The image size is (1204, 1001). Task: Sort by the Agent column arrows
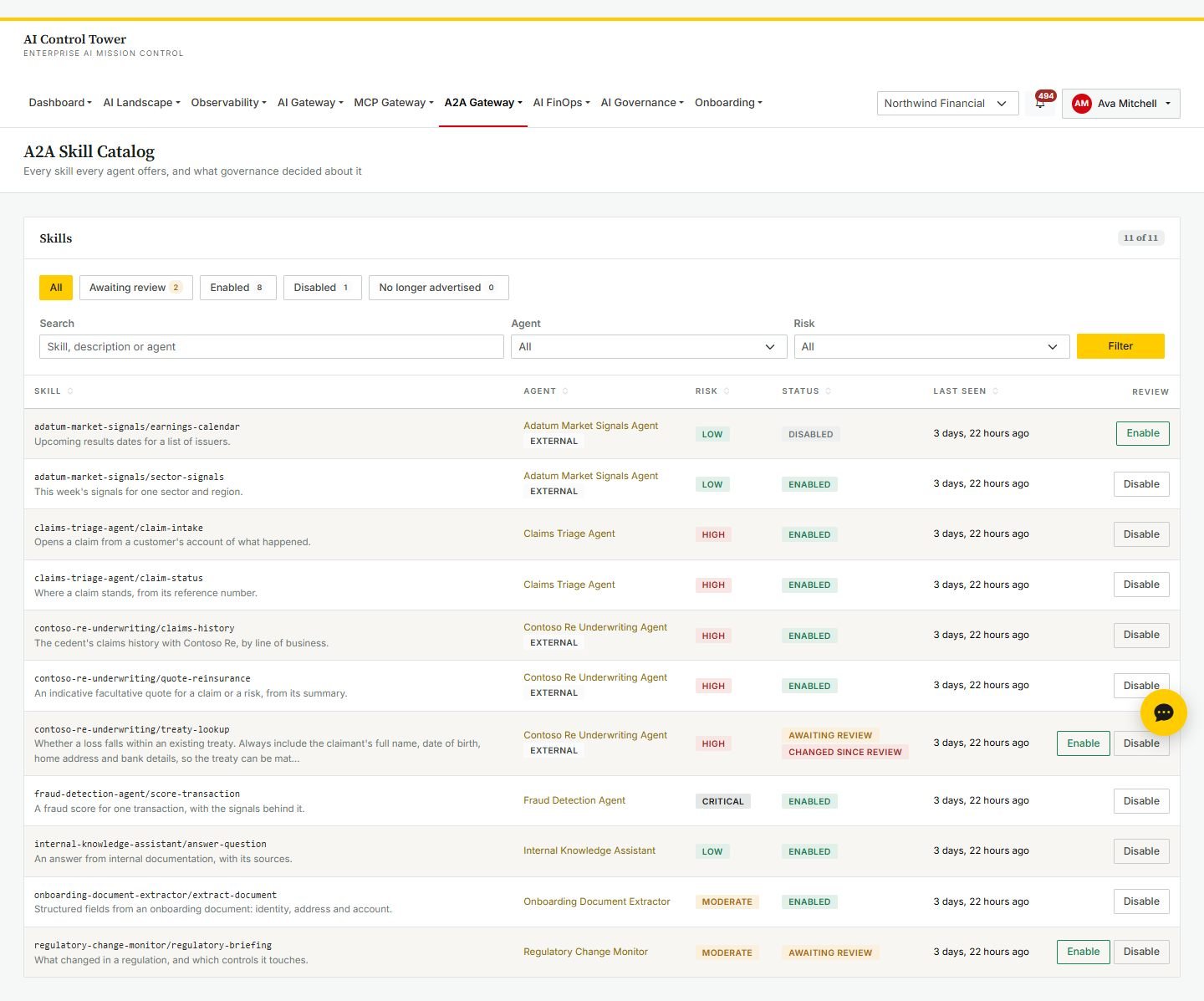[565, 391]
